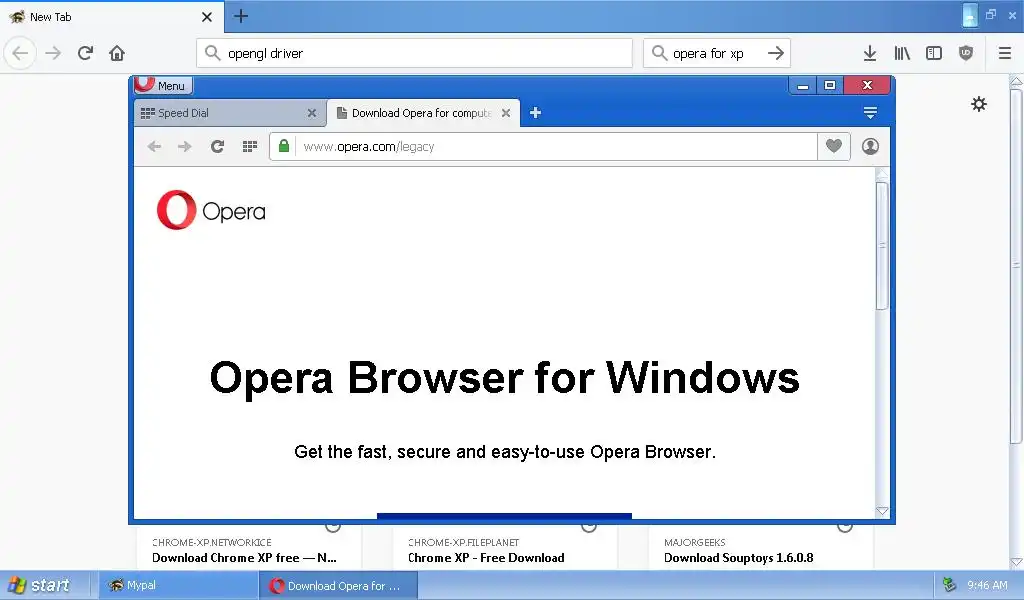The width and height of the screenshot is (1024, 600).
Task: Reload the page in Mypal
Action: 86,53
